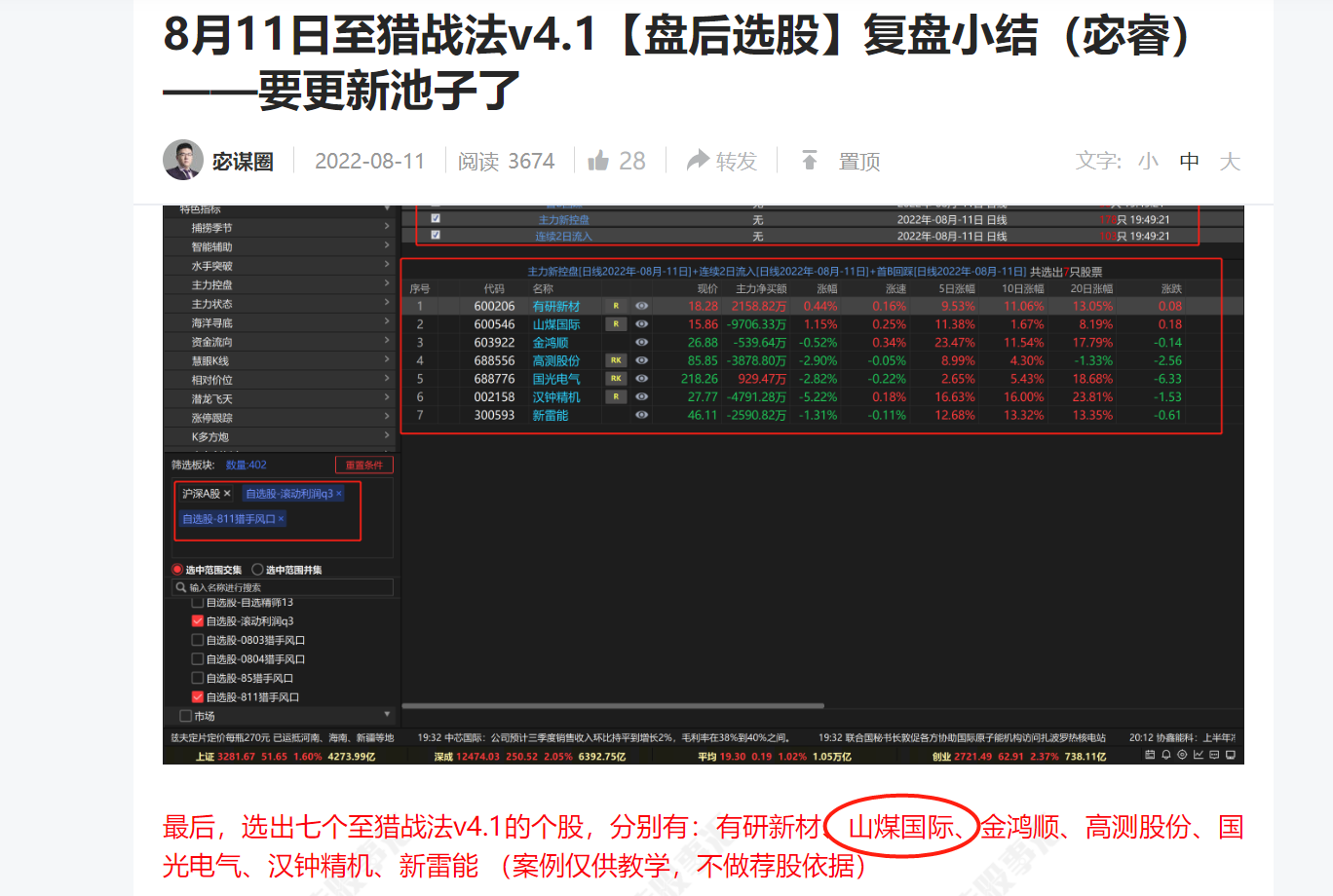Viewport: 1333px width, 896px height.
Task: Expand the 海洋寻底 indicator group
Action: pos(387,322)
